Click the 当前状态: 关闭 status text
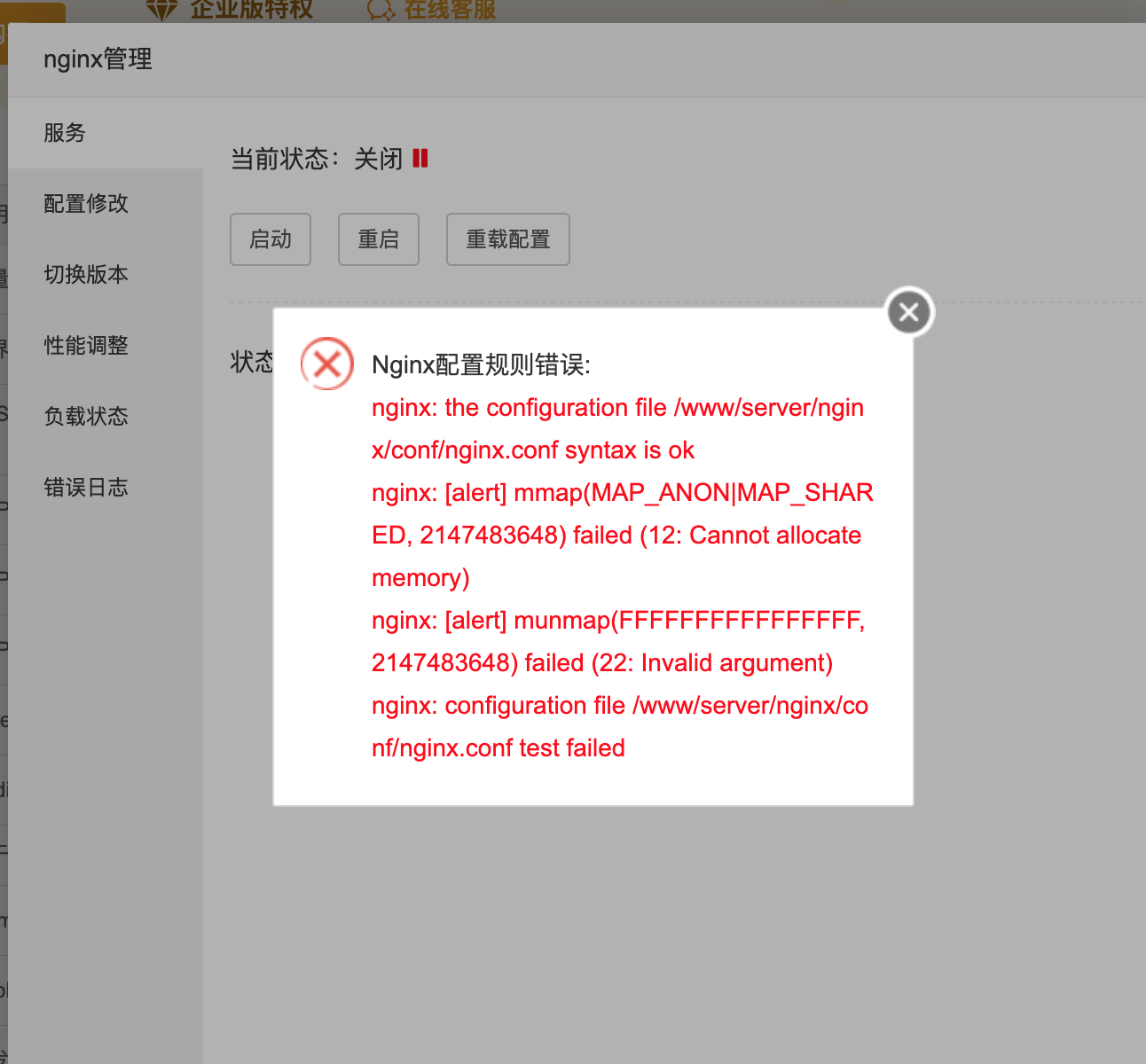This screenshot has height=1064, width=1146. point(317,159)
